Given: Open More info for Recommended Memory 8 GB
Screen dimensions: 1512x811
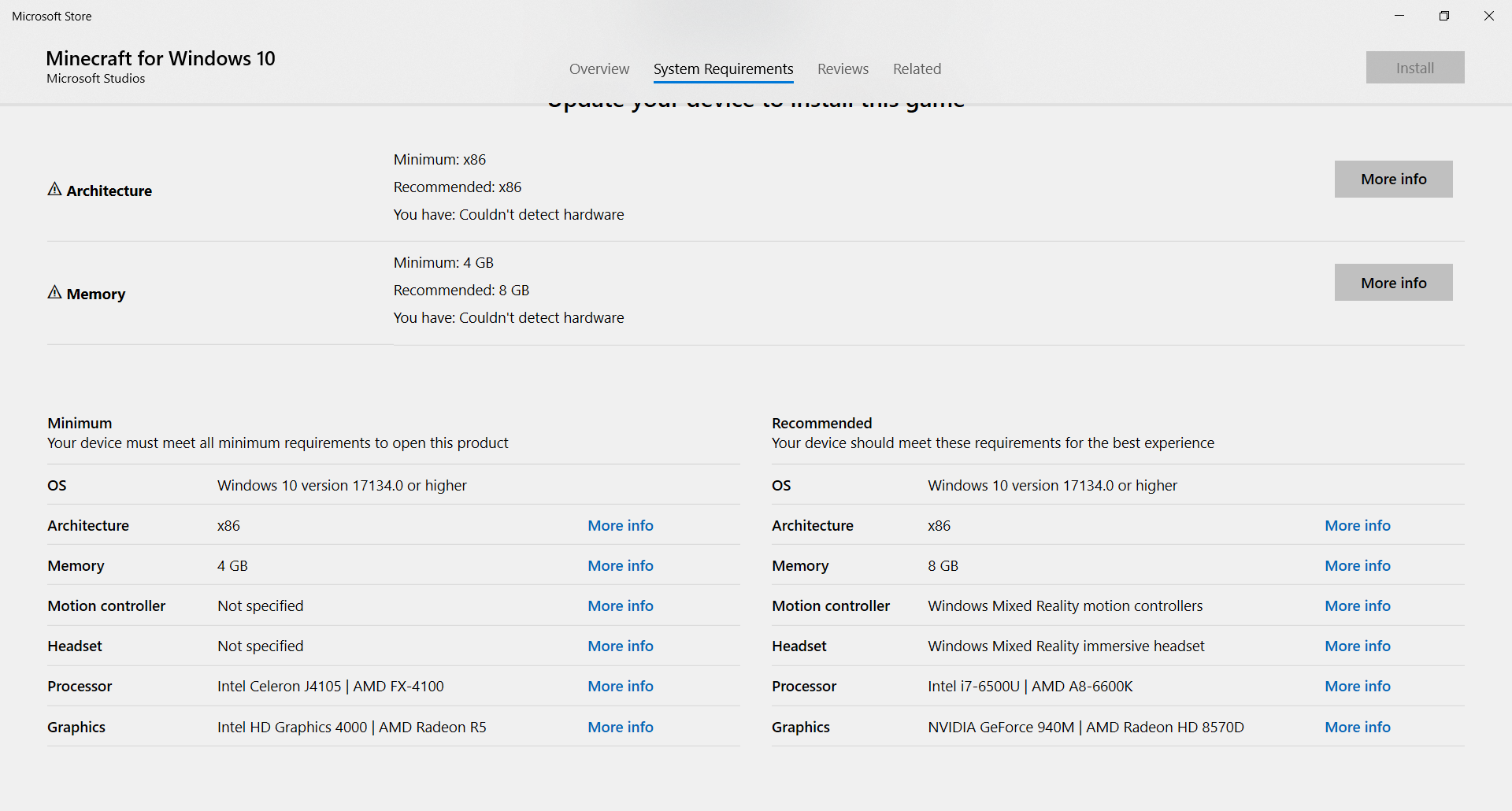Looking at the screenshot, I should (x=1358, y=565).
